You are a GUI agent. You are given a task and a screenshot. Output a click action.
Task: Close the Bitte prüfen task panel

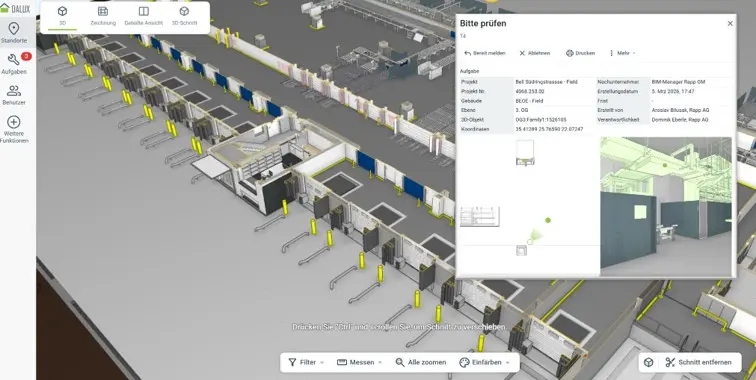[730, 24]
